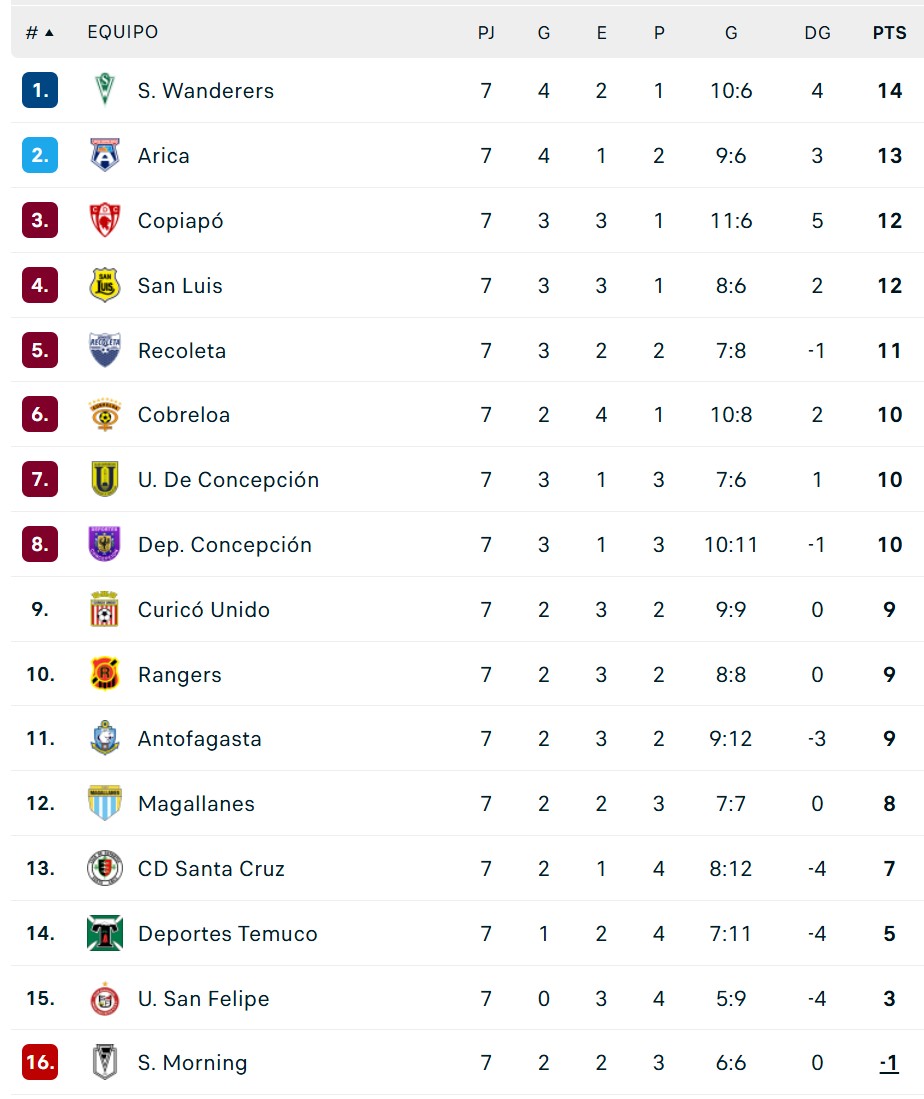Viewport: 924px width, 1099px height.
Task: Click the Cobreloa club logo
Action: [x=105, y=415]
